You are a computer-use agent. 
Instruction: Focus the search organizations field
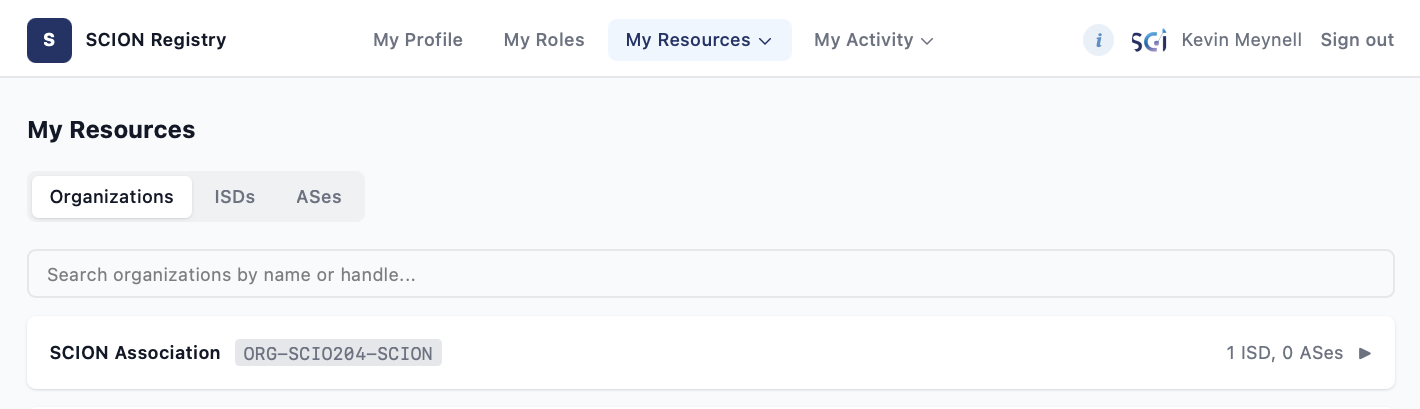pyautogui.click(x=710, y=274)
